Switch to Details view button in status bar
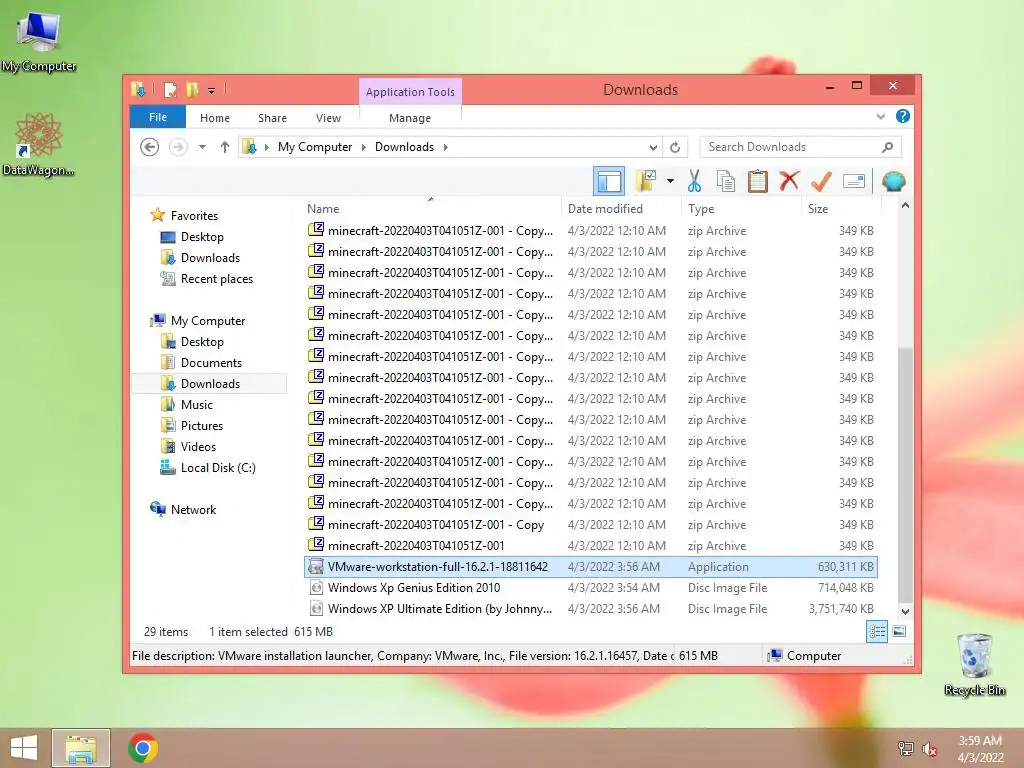This screenshot has width=1024, height=768. [876, 632]
